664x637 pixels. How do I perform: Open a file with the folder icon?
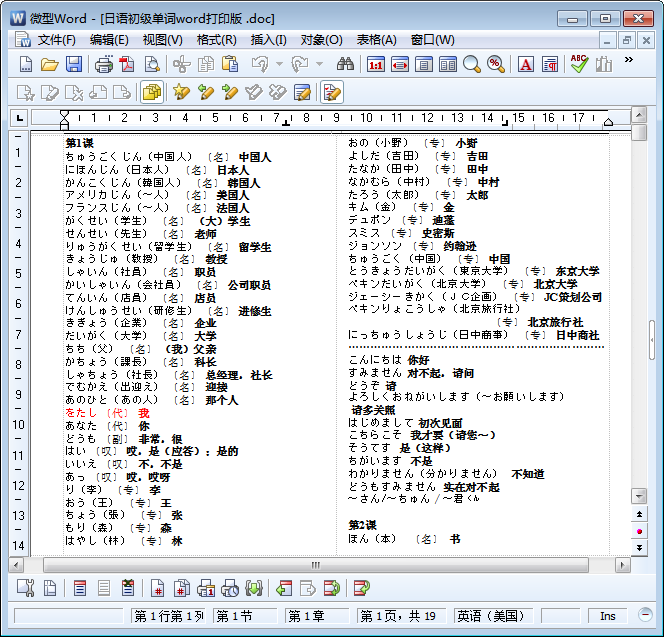pyautogui.click(x=50, y=64)
